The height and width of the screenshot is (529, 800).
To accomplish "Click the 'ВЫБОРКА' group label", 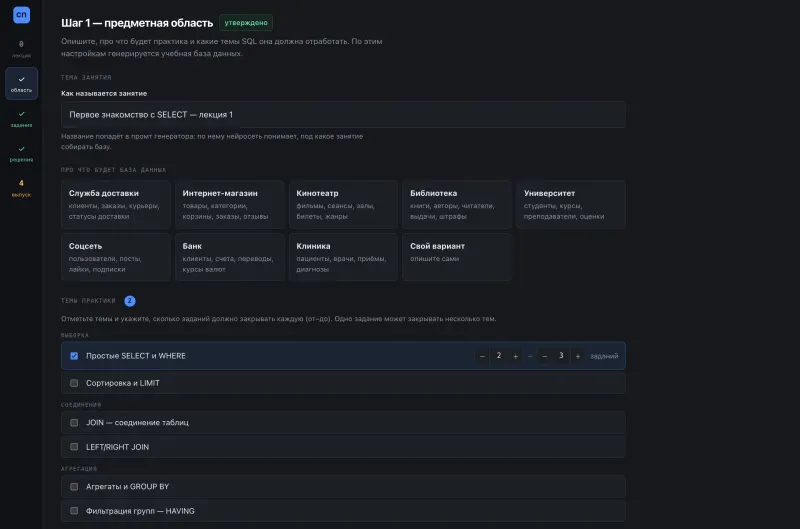I will [x=75, y=335].
